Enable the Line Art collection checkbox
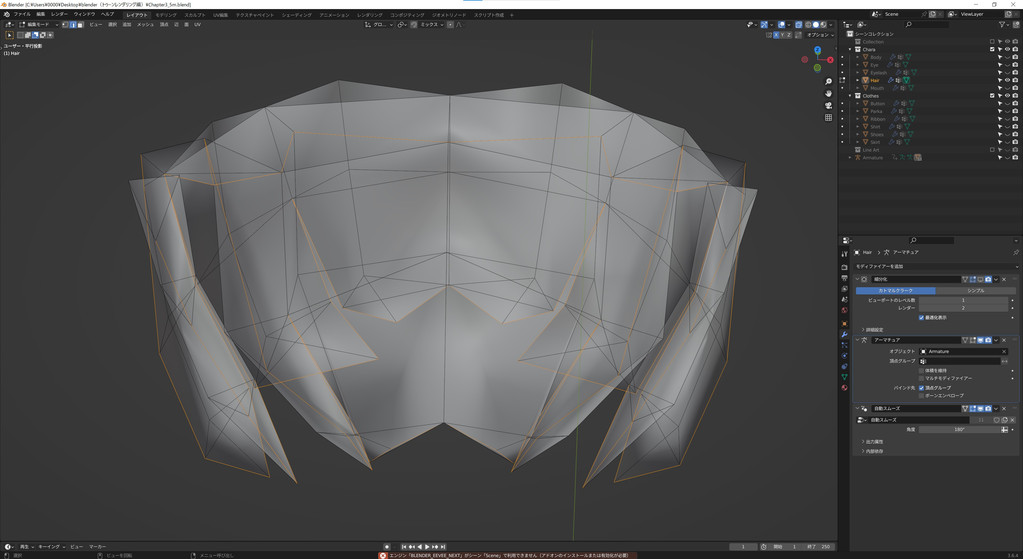 pos(992,149)
